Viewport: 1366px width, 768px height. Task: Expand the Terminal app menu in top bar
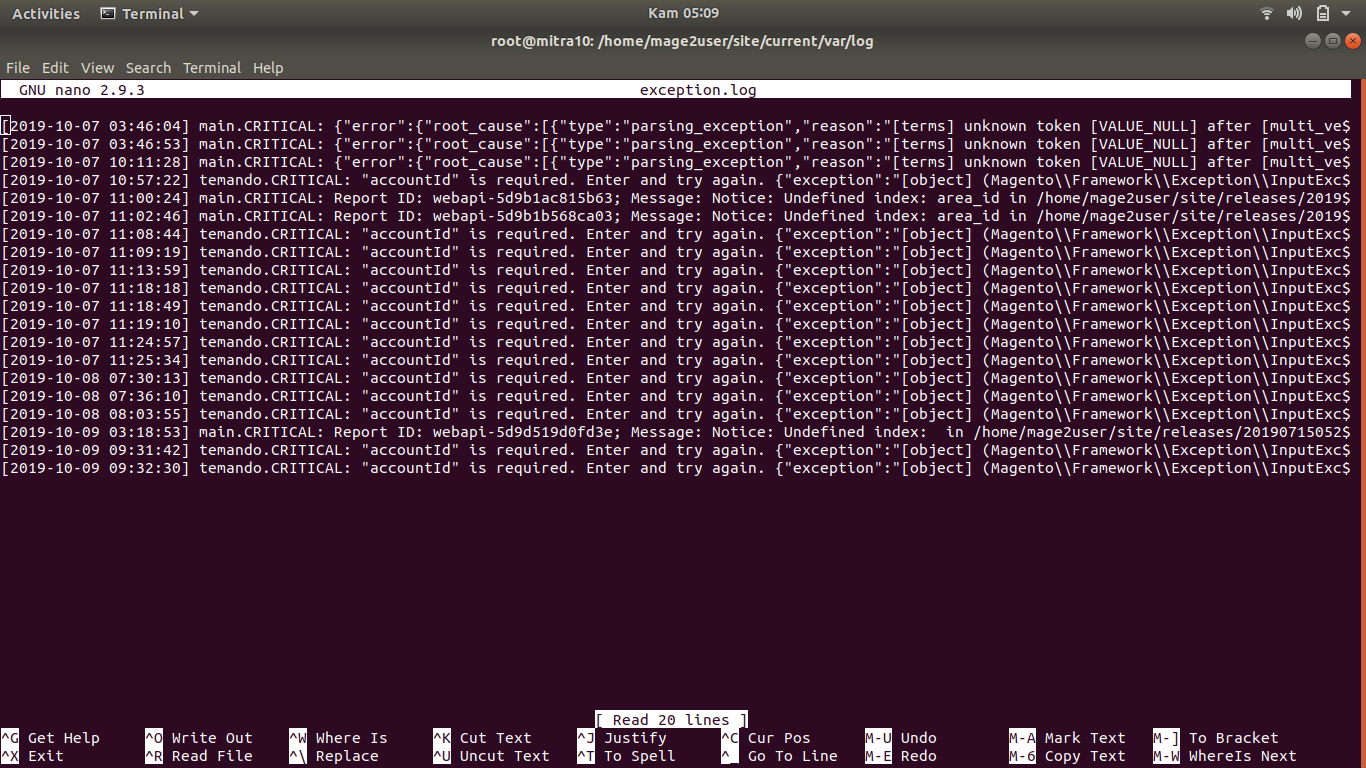[x=150, y=14]
